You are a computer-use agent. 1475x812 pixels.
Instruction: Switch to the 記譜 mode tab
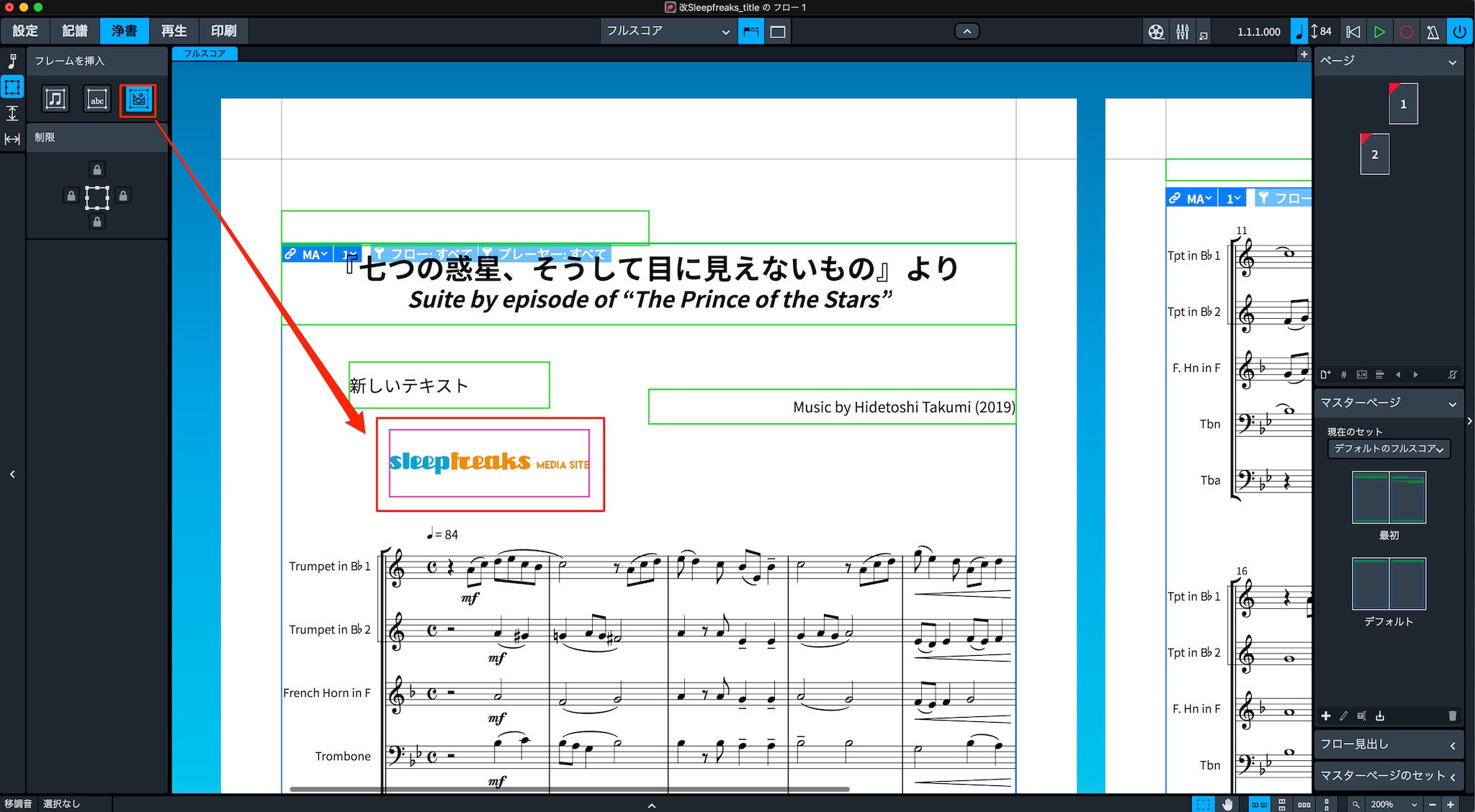coord(74,31)
